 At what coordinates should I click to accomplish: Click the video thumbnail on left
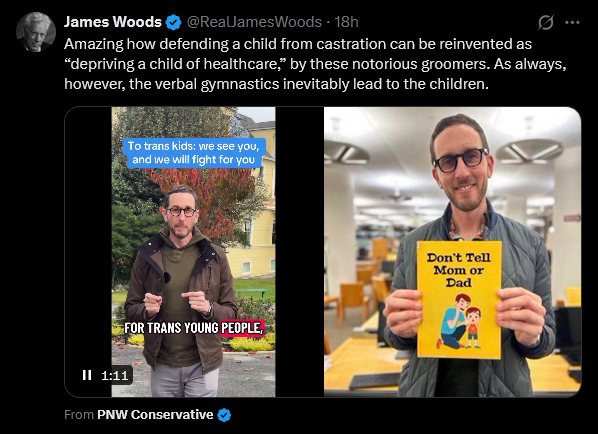(x=193, y=252)
